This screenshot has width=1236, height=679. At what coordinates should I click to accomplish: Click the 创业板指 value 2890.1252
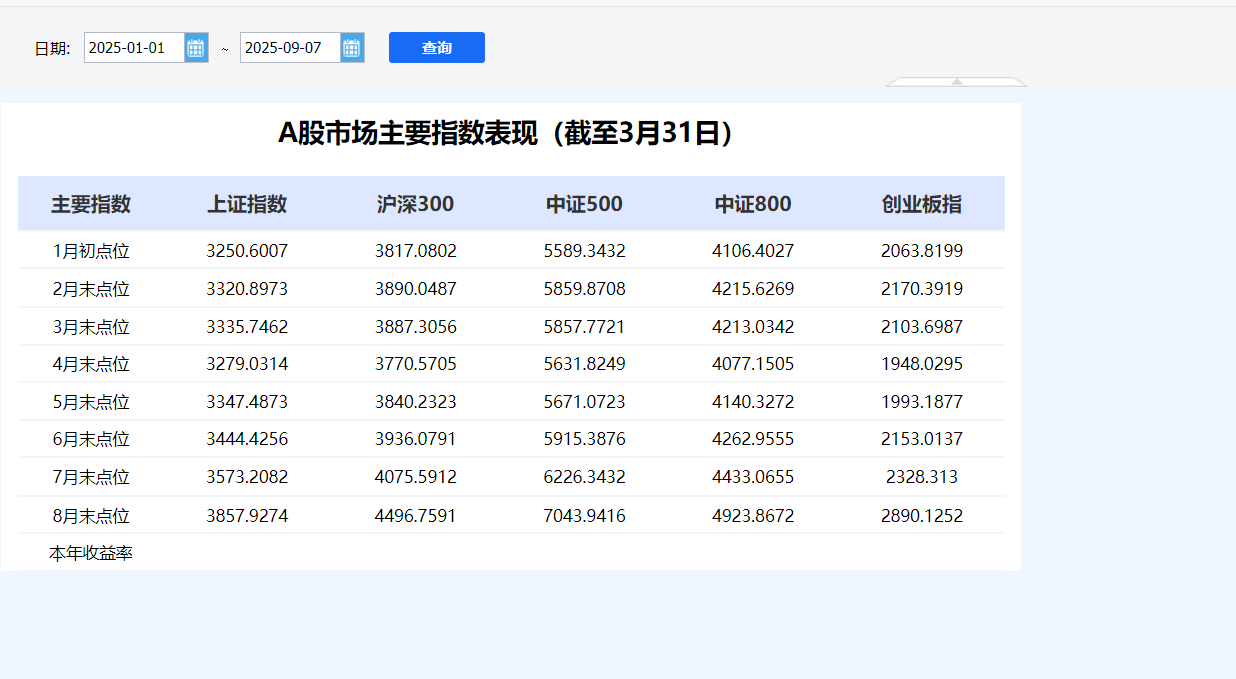point(922,516)
